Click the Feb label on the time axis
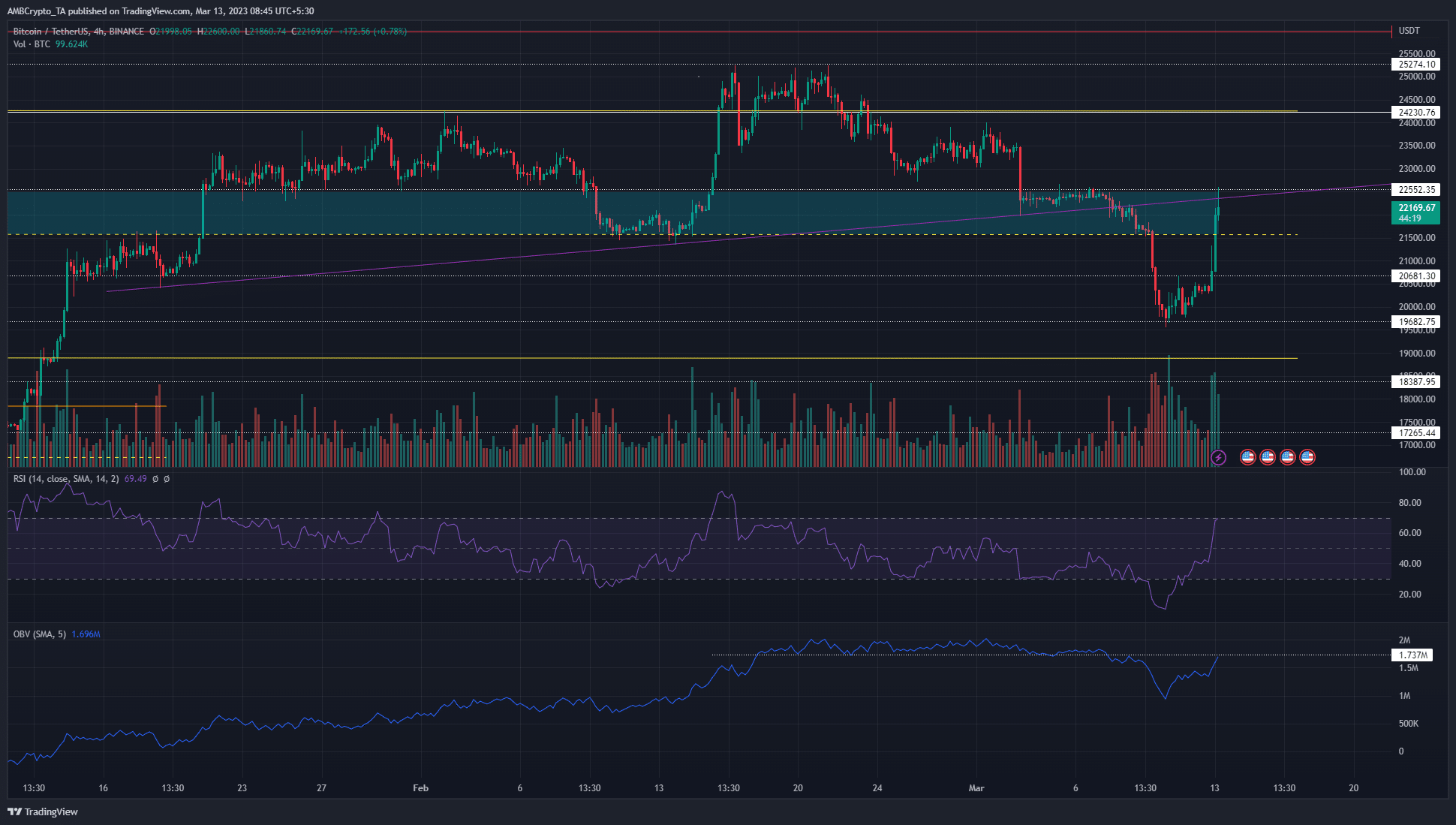This screenshot has height=825, width=1456. coord(420,788)
